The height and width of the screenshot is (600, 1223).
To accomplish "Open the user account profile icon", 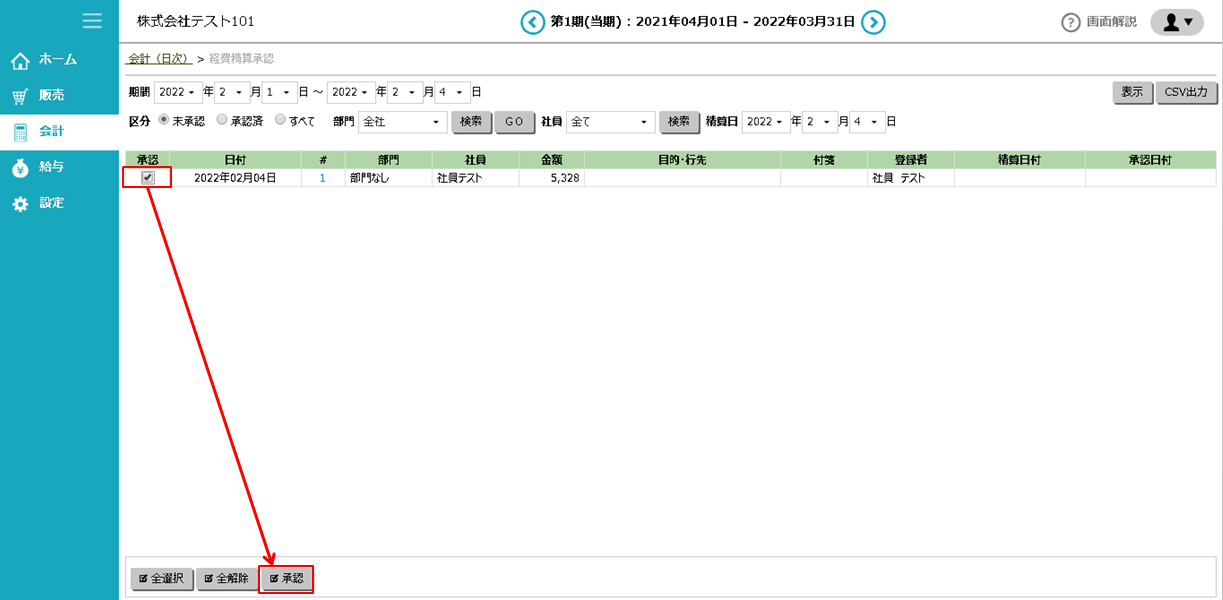I will coord(1176,22).
